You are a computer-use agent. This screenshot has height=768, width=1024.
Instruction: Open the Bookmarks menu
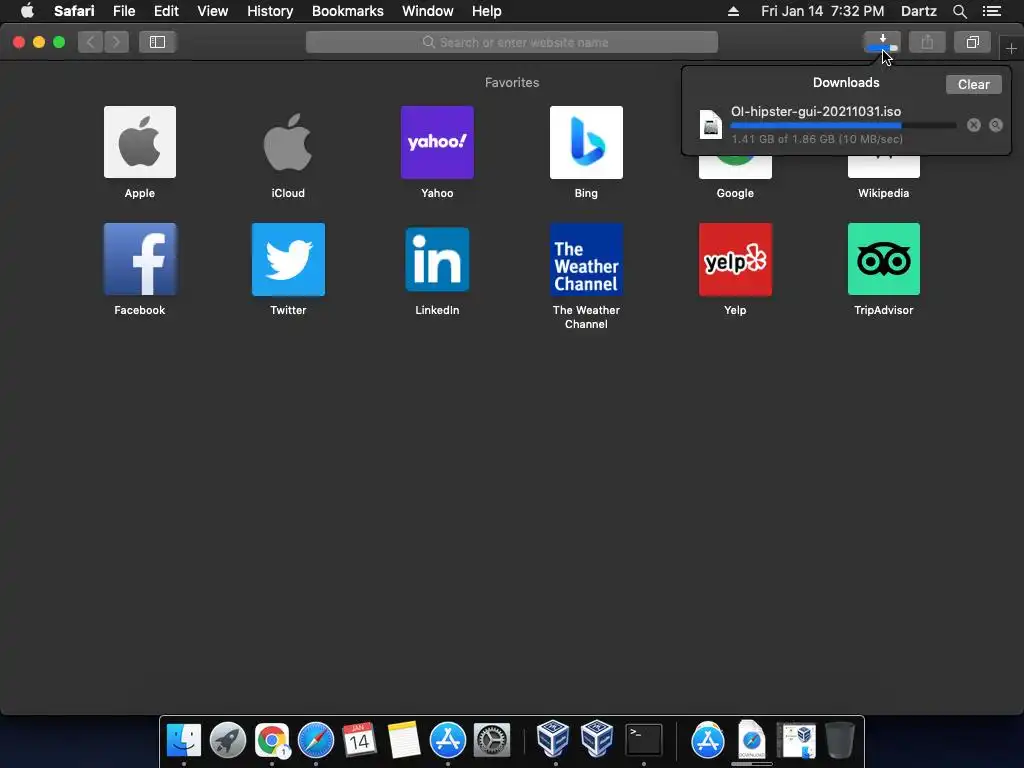347,11
